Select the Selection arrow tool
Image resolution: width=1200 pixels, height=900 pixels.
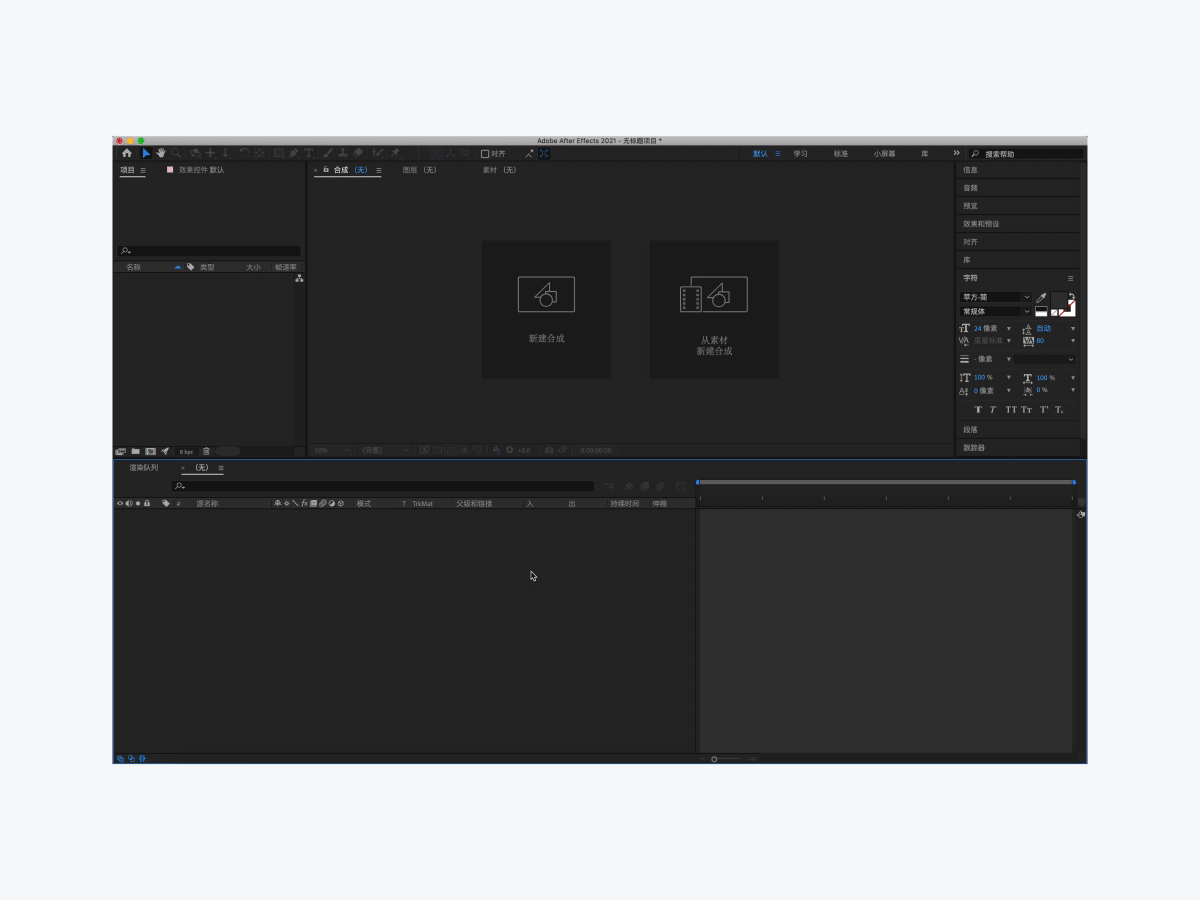tap(146, 153)
